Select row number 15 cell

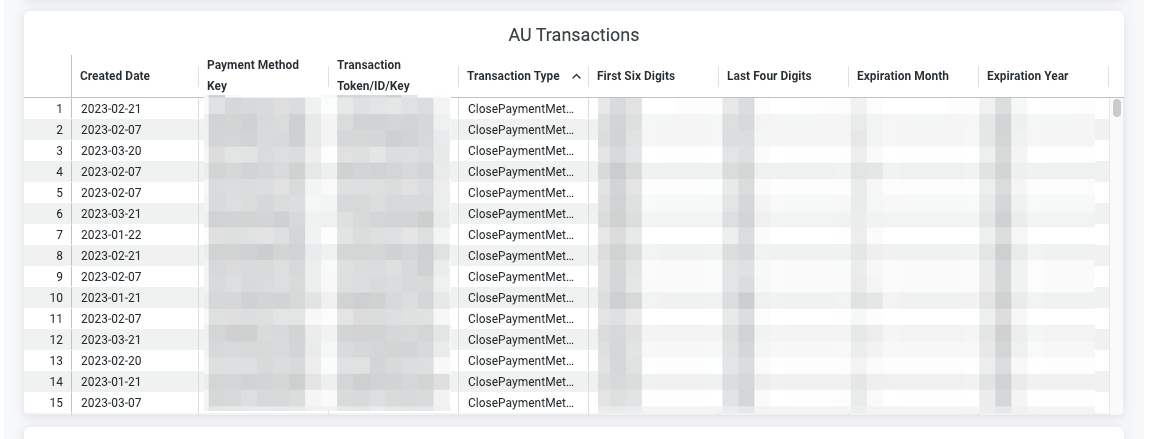[x=48, y=403]
